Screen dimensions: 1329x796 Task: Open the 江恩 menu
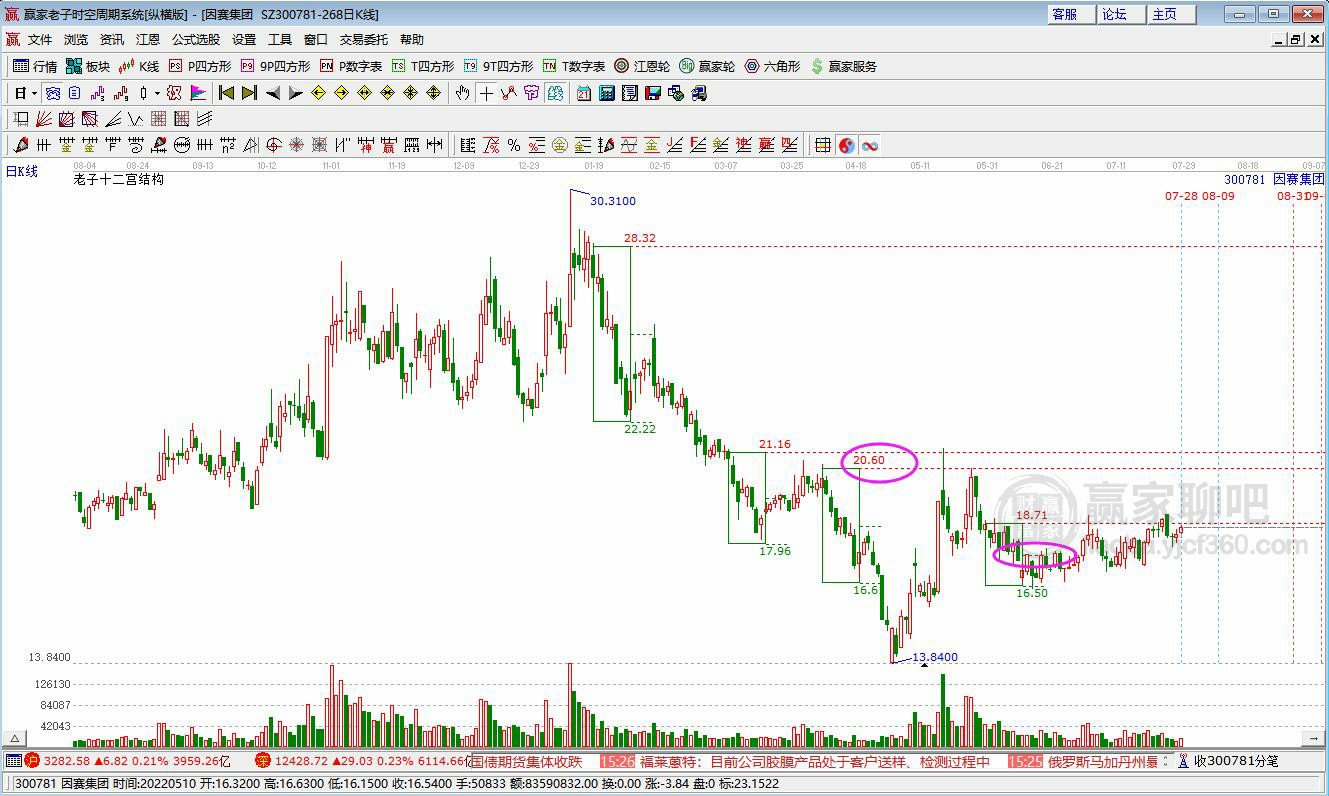[x=148, y=40]
